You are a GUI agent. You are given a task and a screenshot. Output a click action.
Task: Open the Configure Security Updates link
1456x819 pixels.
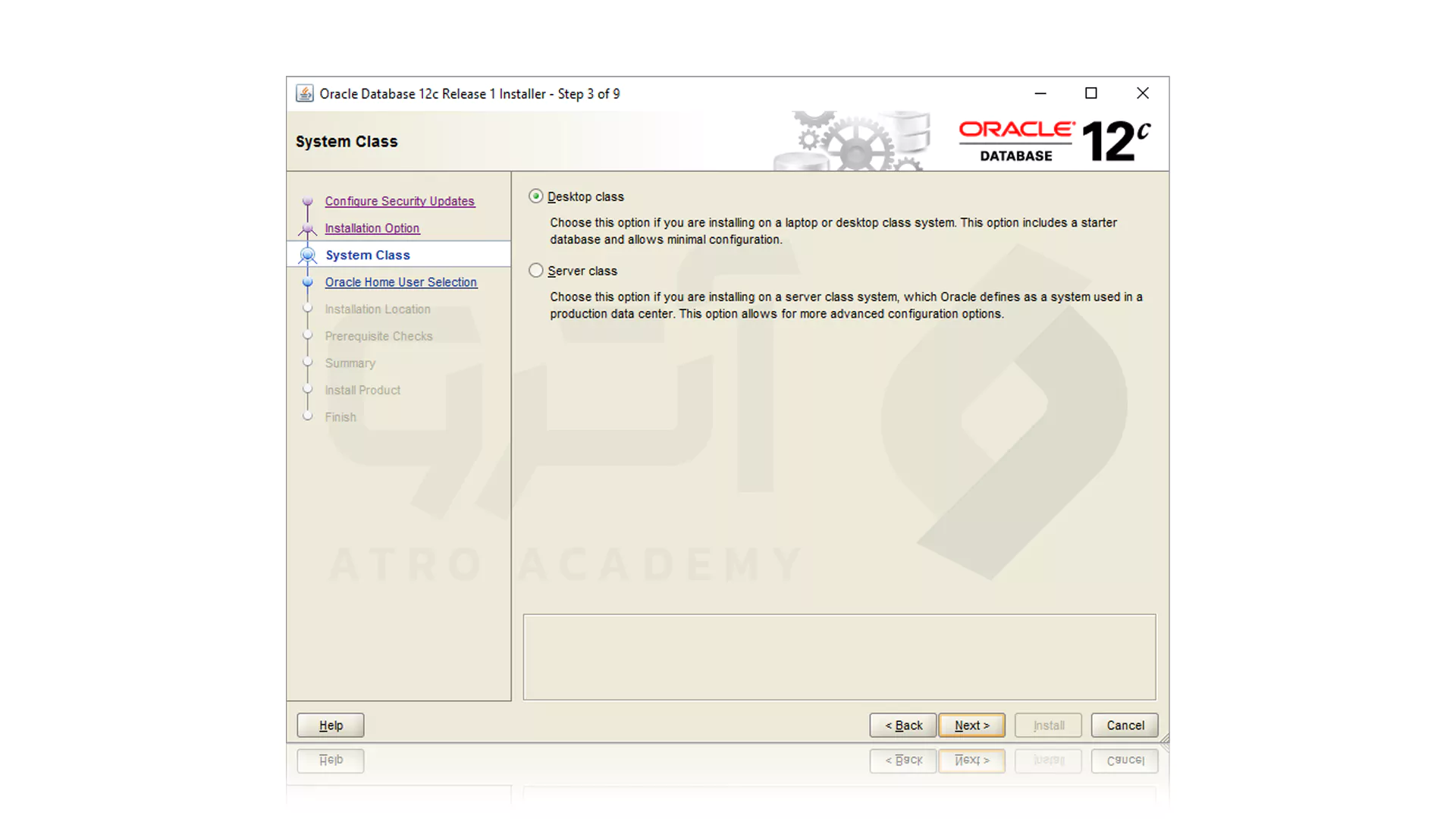[x=400, y=201]
